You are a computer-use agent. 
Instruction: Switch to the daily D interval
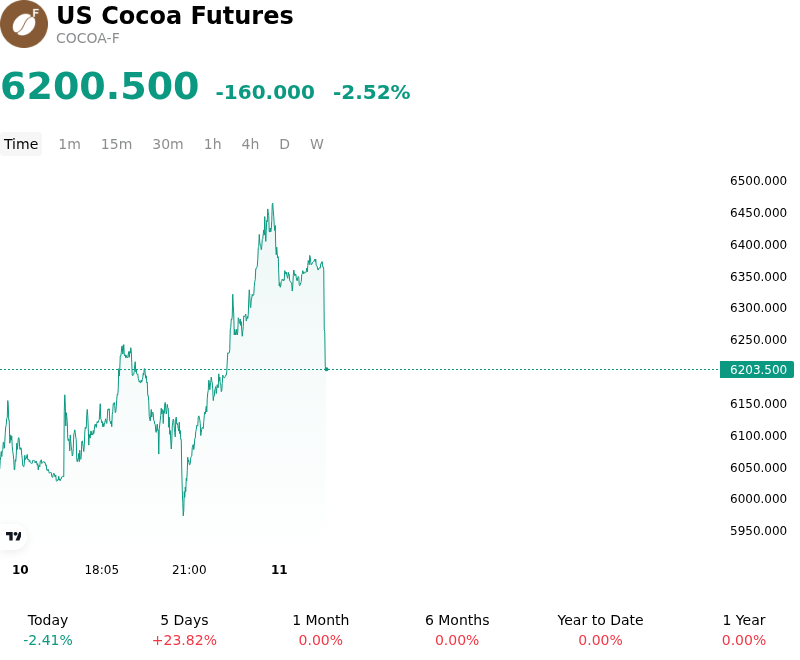pyautogui.click(x=285, y=144)
